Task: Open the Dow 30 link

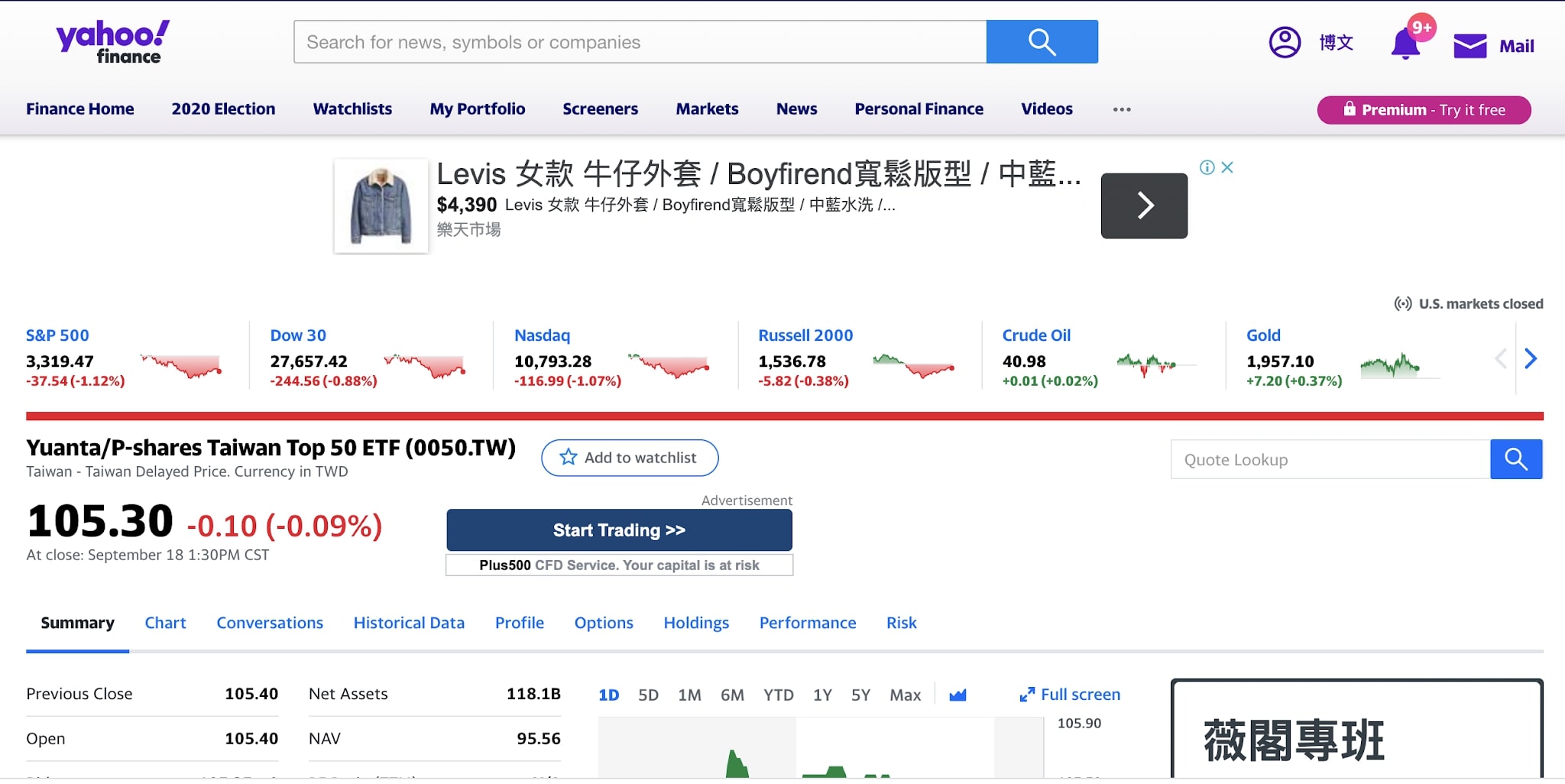Action: [x=298, y=335]
